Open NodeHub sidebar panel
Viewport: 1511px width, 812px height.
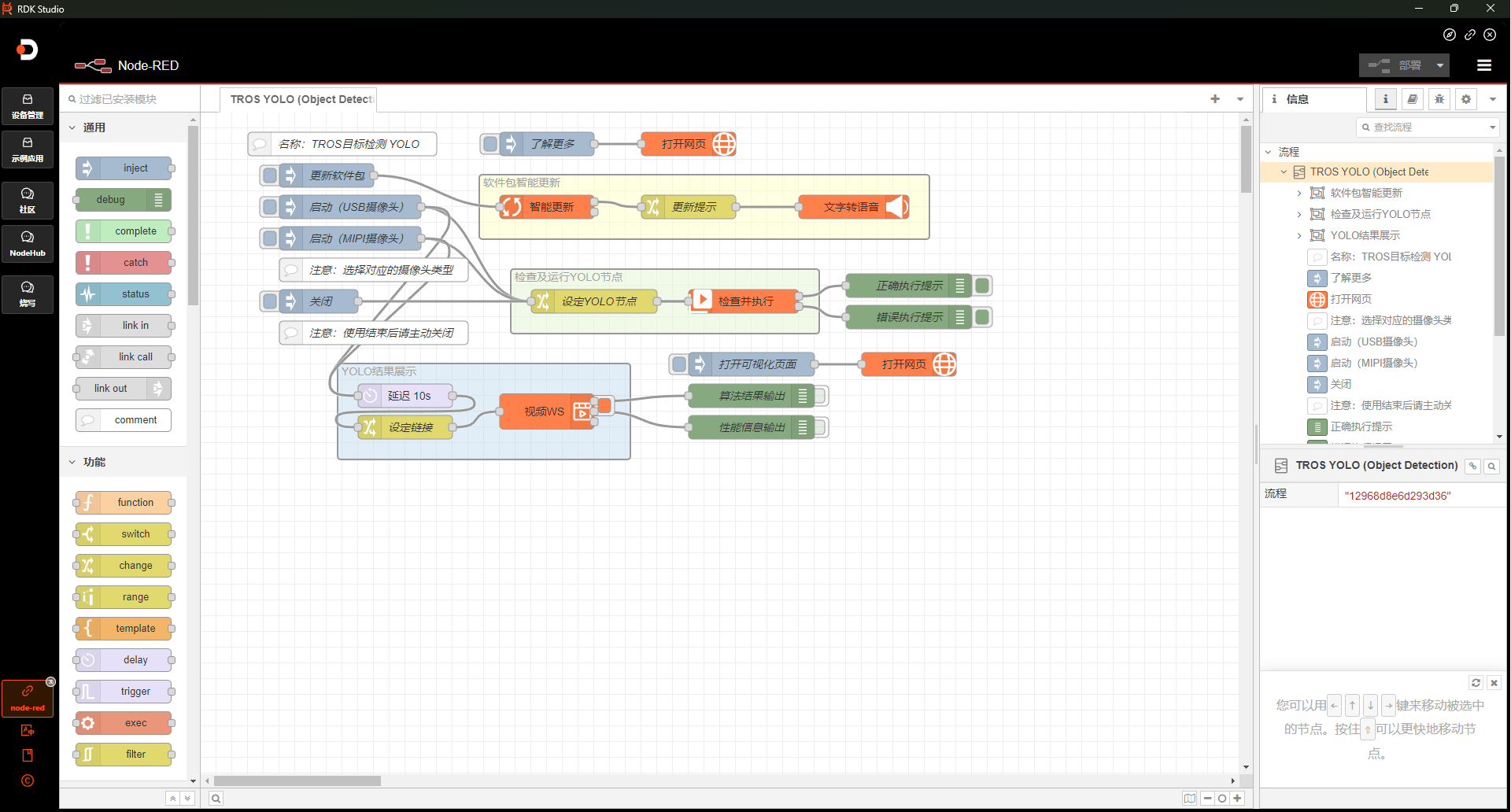(x=28, y=244)
